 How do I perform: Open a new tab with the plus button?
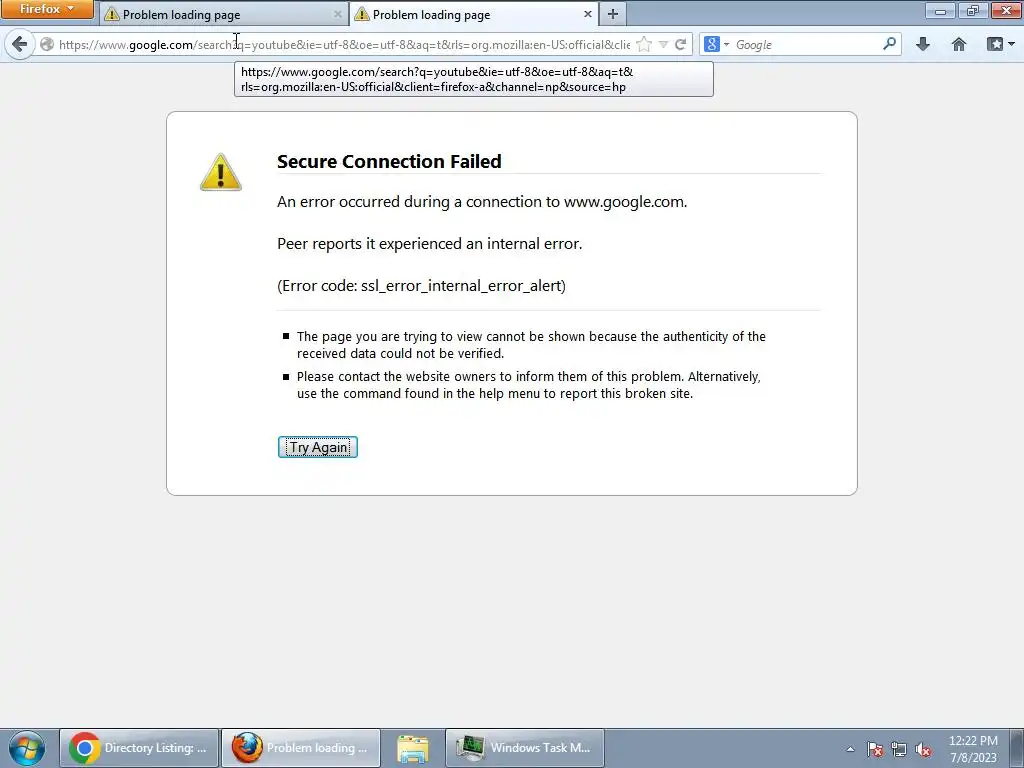613,14
